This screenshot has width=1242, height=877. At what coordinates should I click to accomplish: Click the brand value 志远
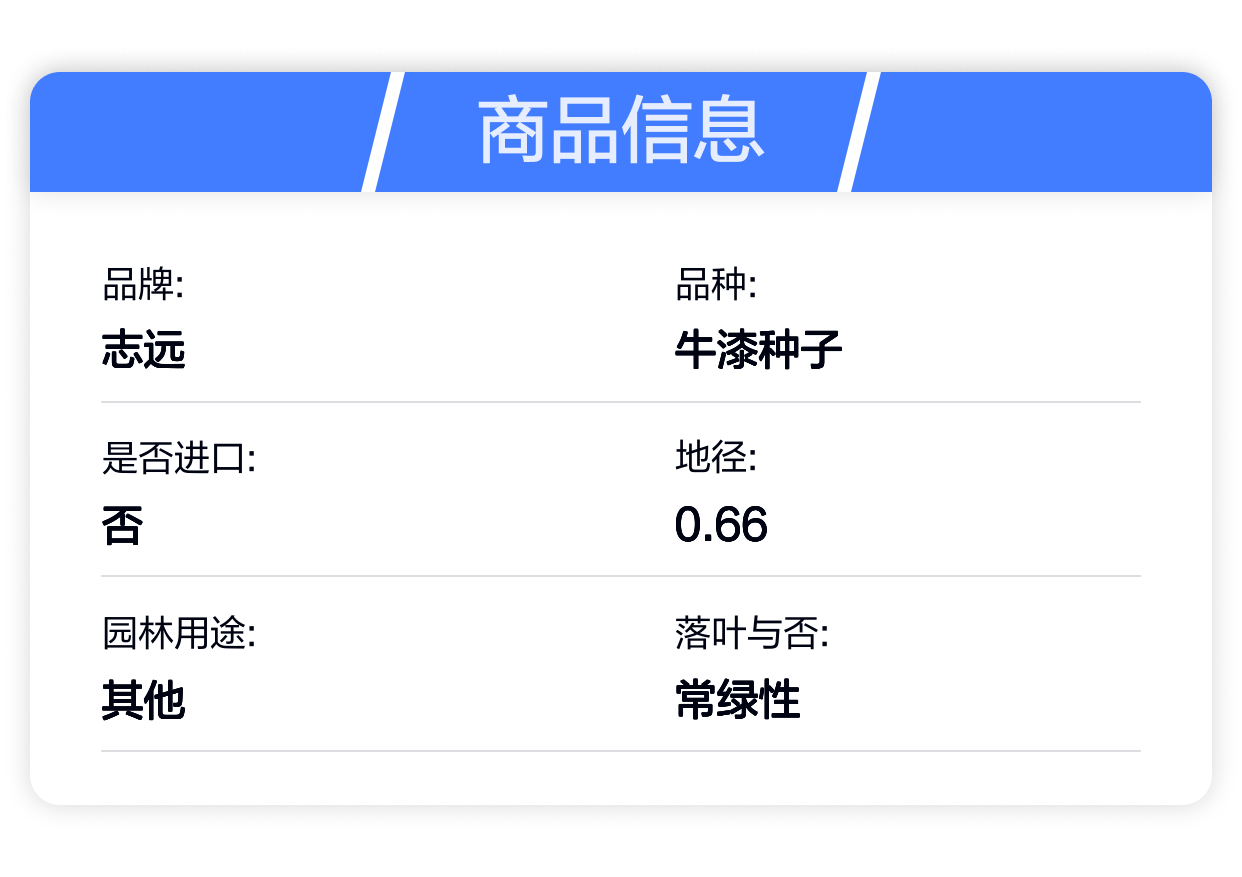coord(144,351)
